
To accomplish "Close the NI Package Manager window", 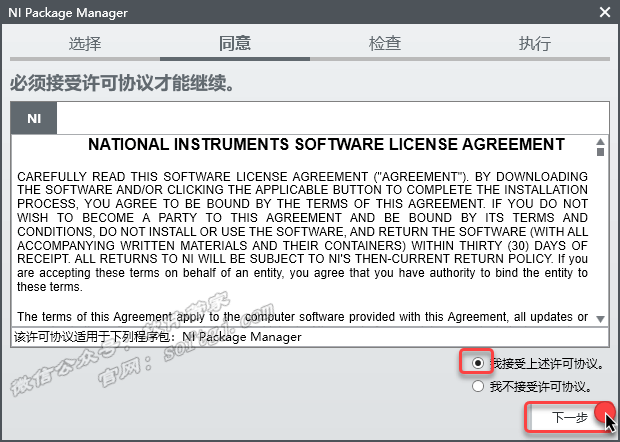I will [x=605, y=12].
